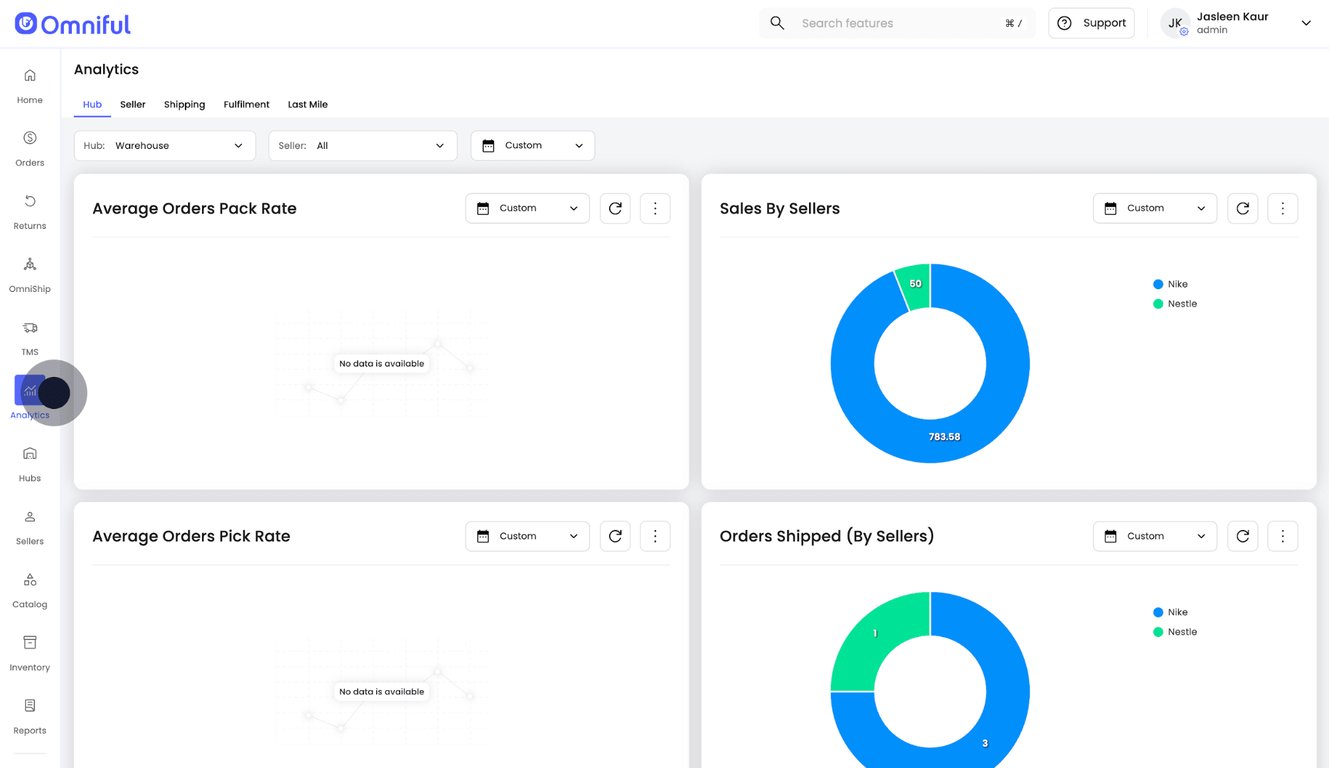Refresh the Average Orders Pick Rate chart
Screen dimensions: 1329x768
tap(615, 536)
